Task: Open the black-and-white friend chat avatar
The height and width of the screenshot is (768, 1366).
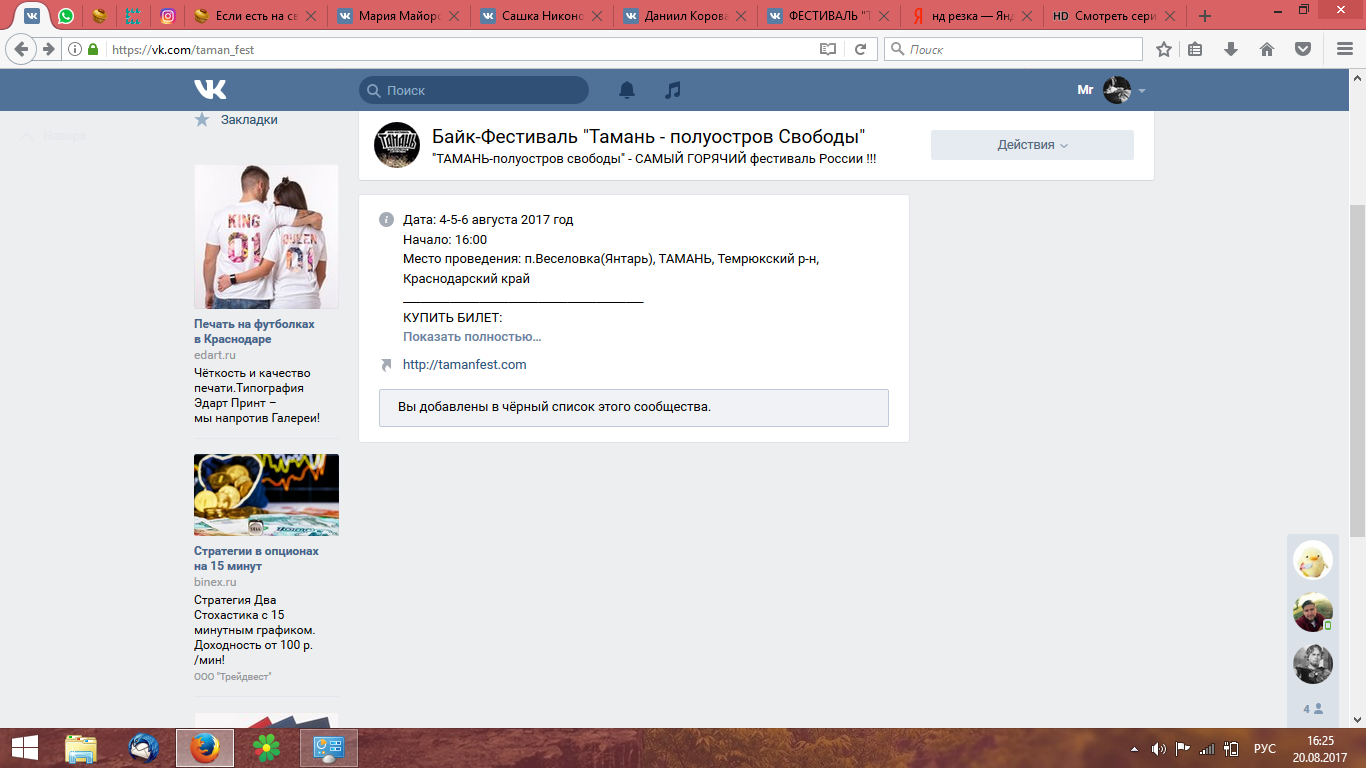Action: click(x=1313, y=664)
